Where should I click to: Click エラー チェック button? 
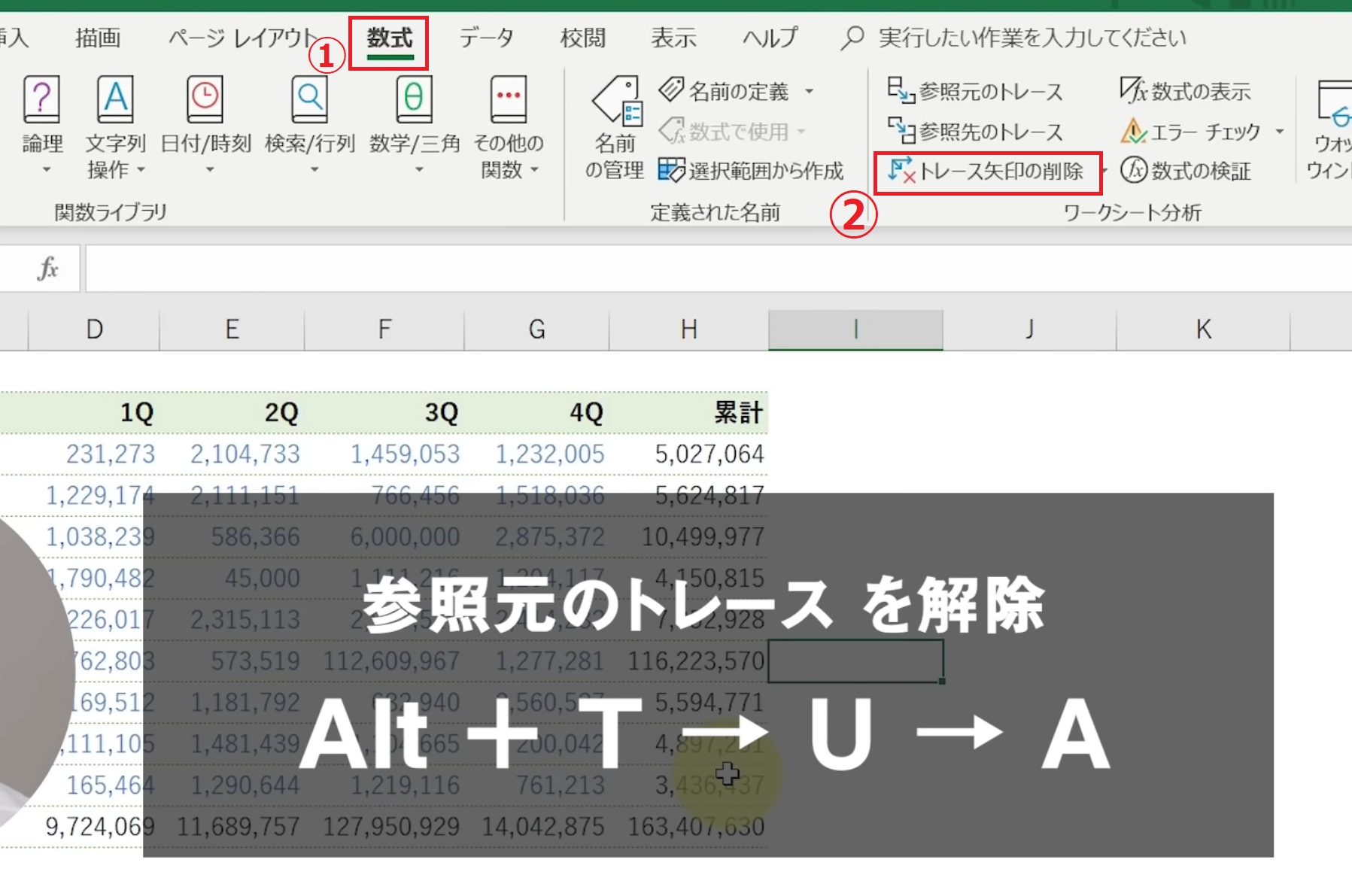(1190, 132)
